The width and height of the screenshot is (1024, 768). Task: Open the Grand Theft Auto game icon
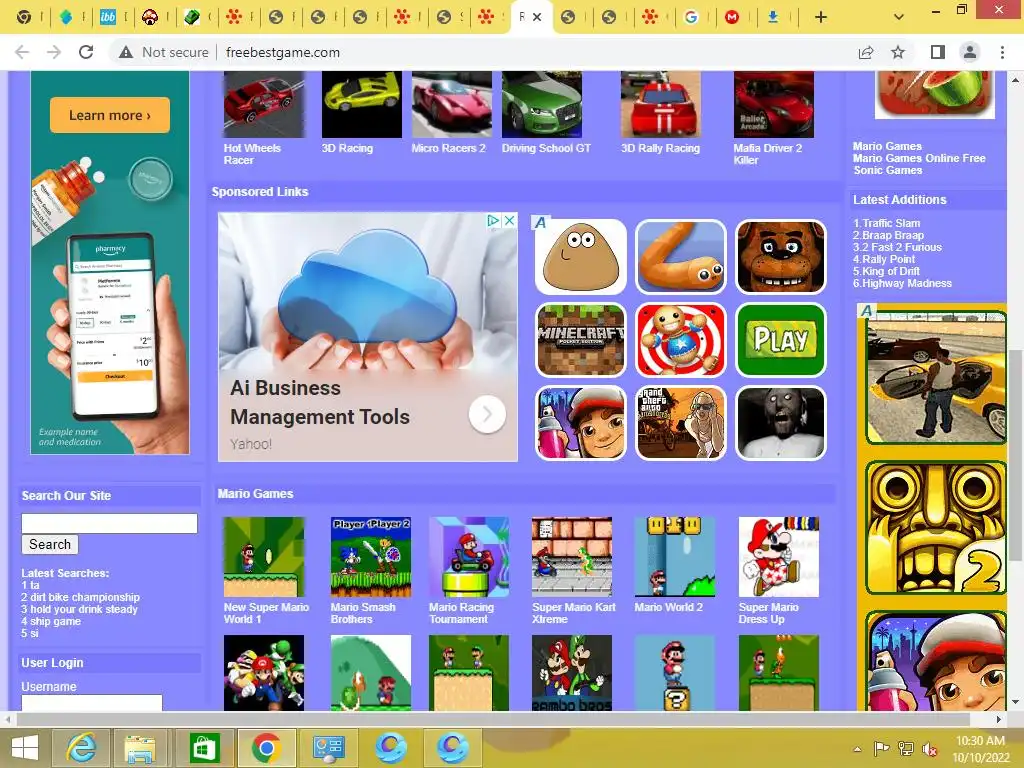[680, 423]
